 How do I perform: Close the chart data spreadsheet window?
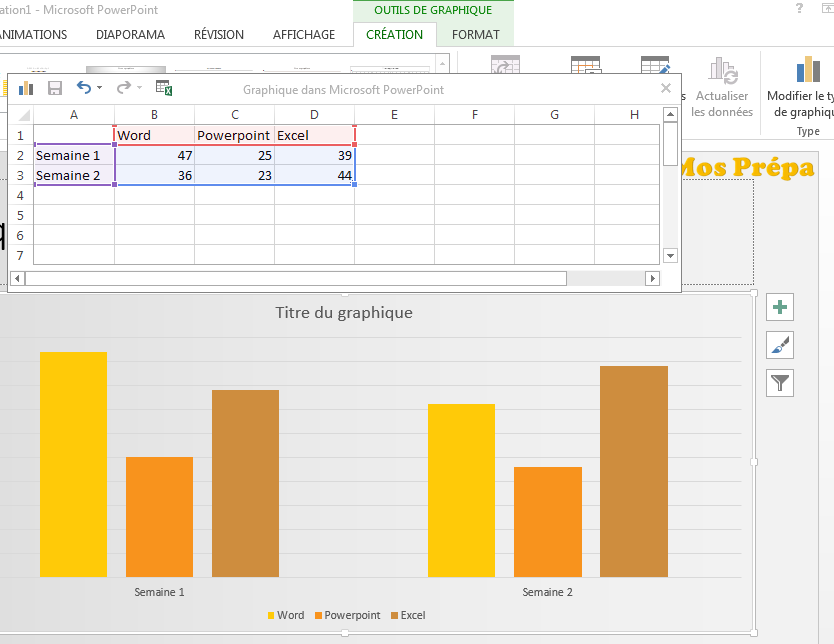665,88
